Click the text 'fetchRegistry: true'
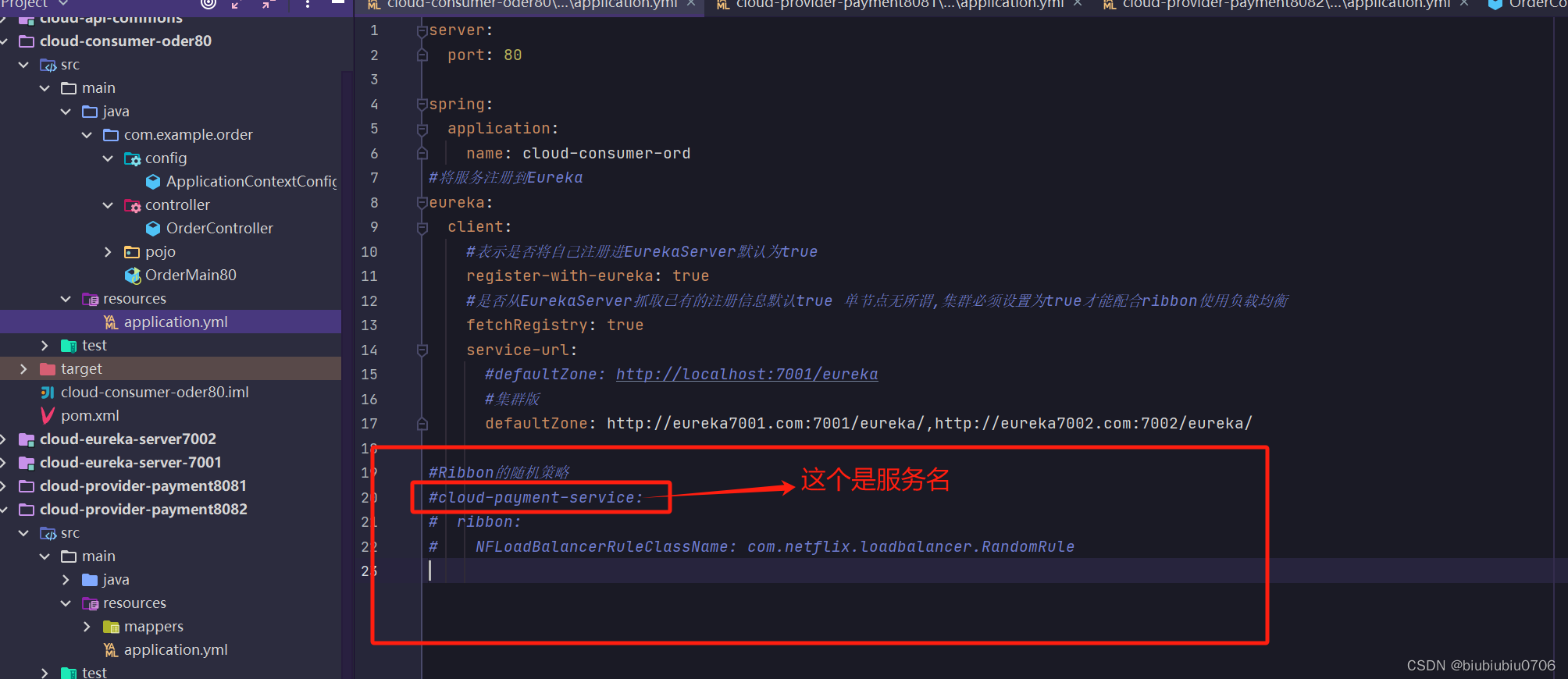 [555, 325]
